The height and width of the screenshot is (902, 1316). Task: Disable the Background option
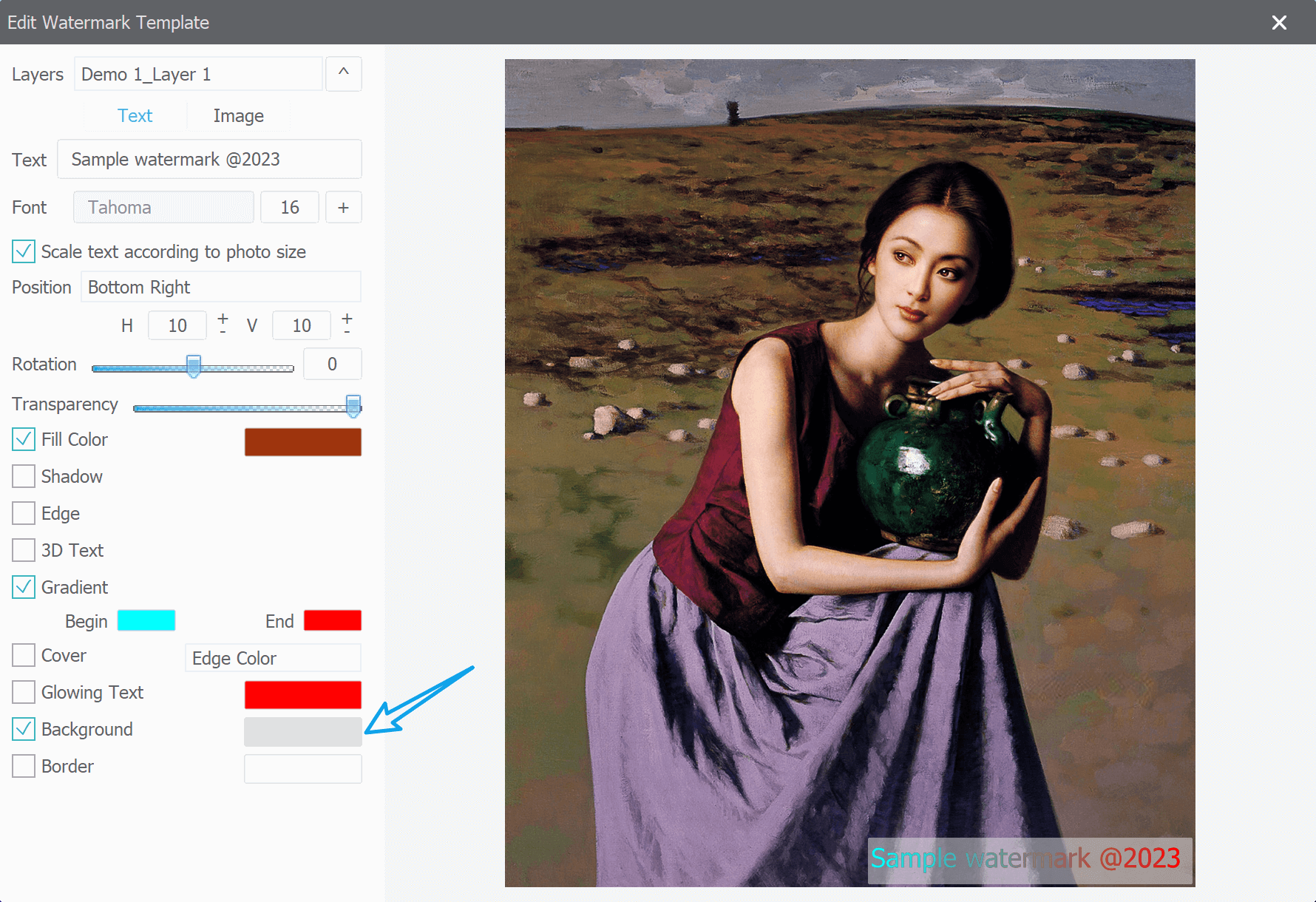click(x=23, y=729)
